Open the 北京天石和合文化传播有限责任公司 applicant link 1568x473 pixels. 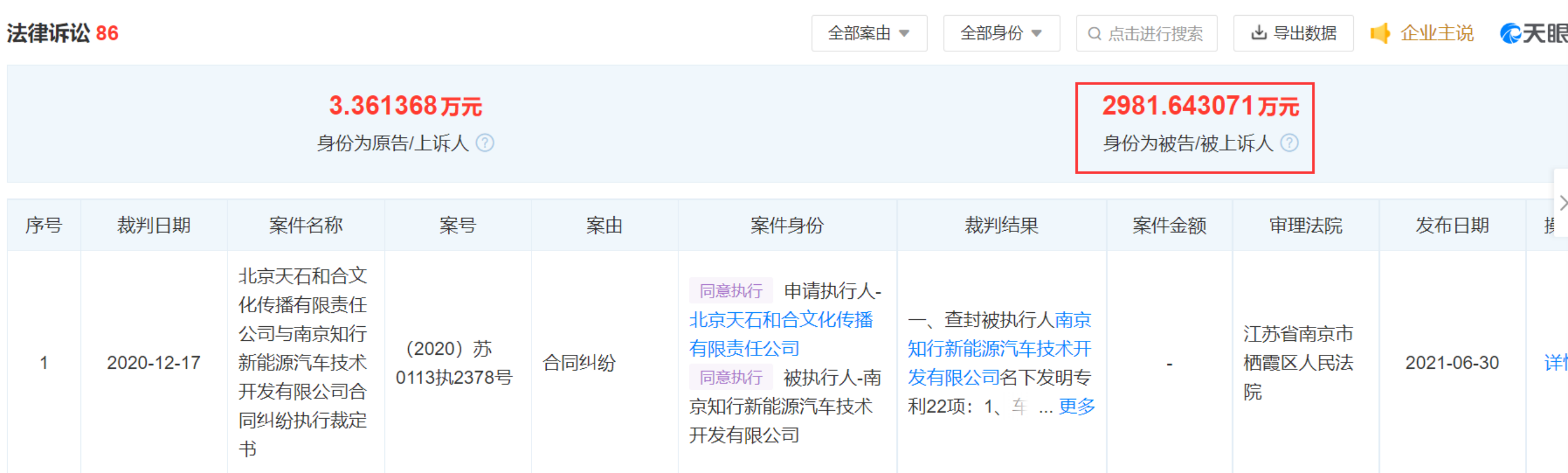point(781,334)
